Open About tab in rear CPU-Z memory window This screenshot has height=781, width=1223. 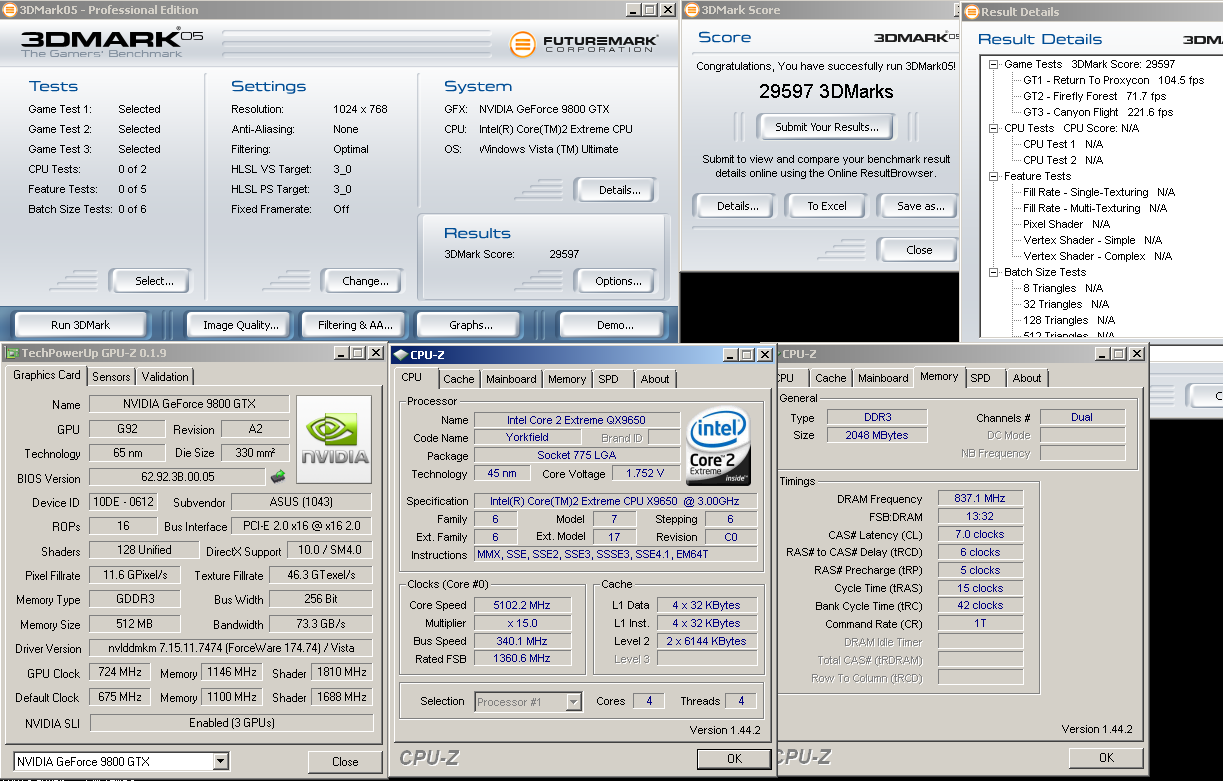pos(1027,378)
